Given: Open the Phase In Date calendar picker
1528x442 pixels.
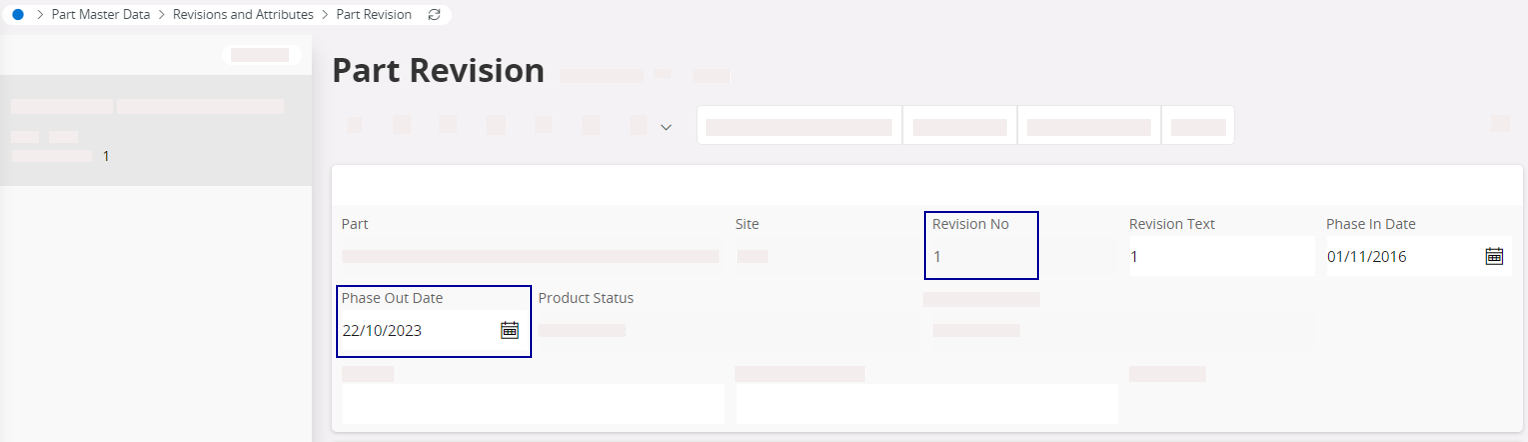Looking at the screenshot, I should tap(1494, 256).
